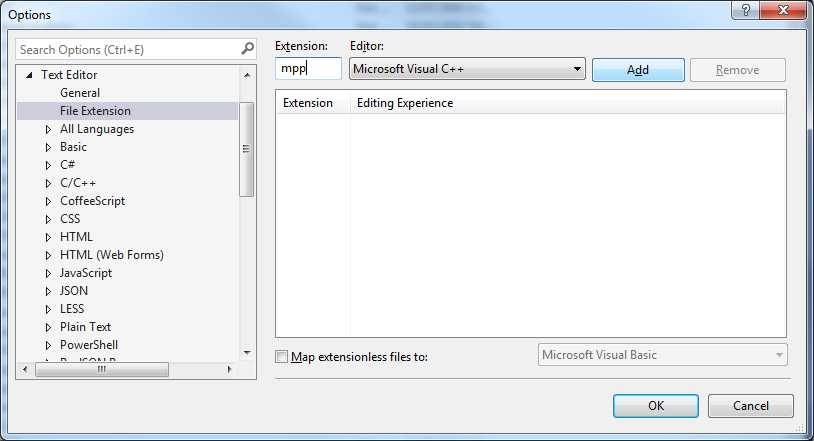Expand the C/C++ tree node
Image resolution: width=814 pixels, height=441 pixels.
point(48,183)
